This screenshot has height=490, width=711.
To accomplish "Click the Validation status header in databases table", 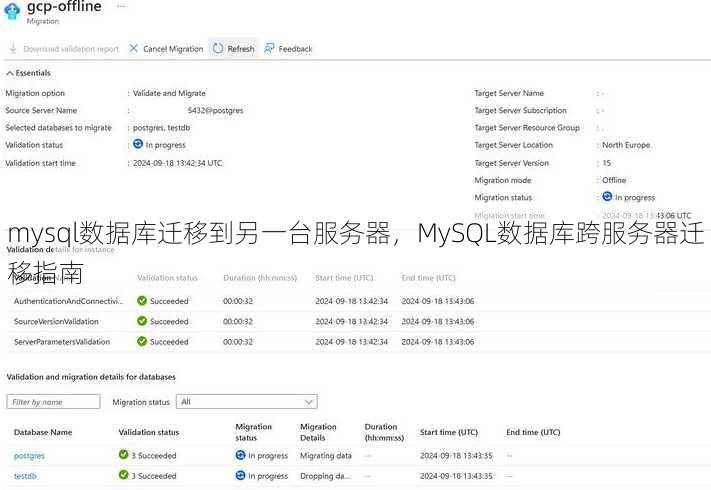I will [x=149, y=432].
